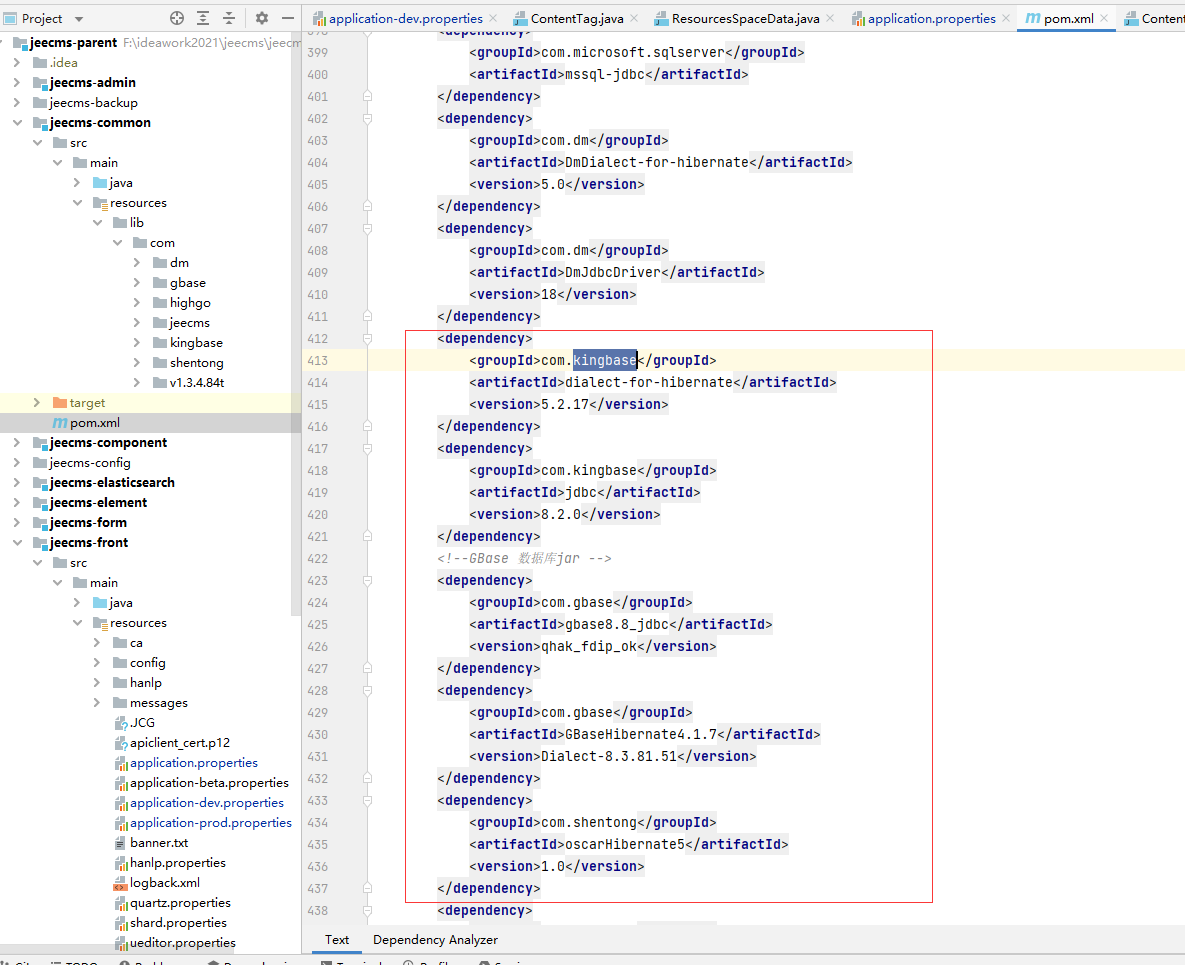Close the application-dev.properties tab
Viewport: 1185px width, 965px height.
(x=494, y=19)
